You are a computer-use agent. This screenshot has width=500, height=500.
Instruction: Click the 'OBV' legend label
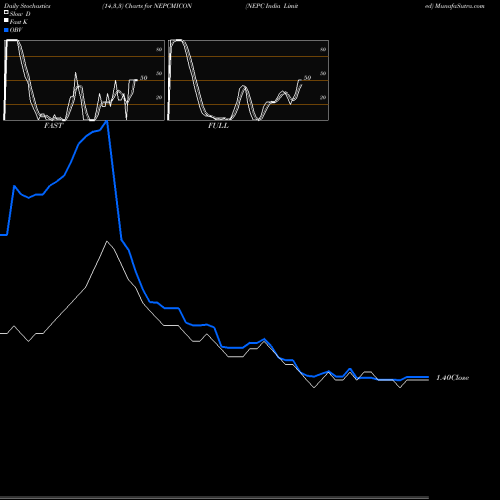(x=16, y=30)
